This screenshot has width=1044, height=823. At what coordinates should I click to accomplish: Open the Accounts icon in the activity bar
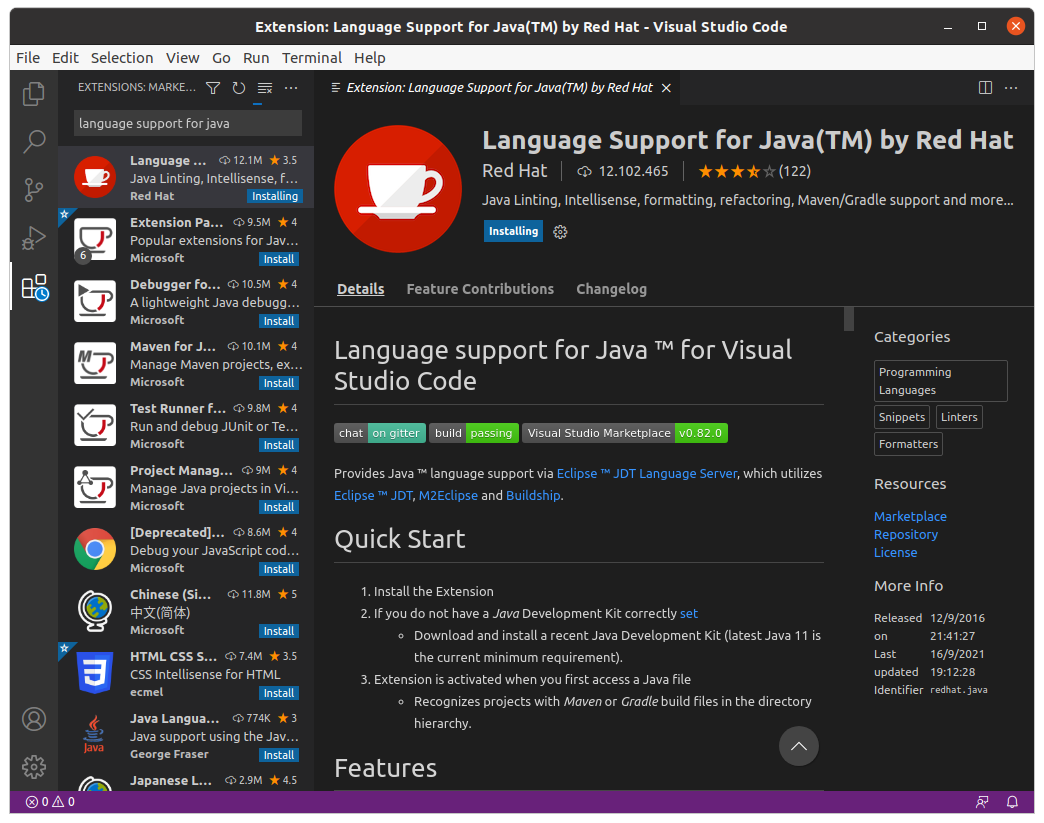click(33, 719)
